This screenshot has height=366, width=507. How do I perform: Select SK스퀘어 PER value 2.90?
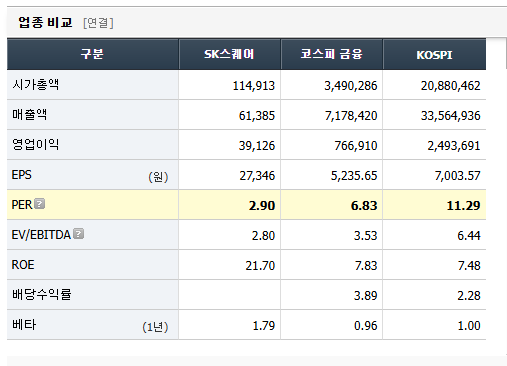(262, 206)
